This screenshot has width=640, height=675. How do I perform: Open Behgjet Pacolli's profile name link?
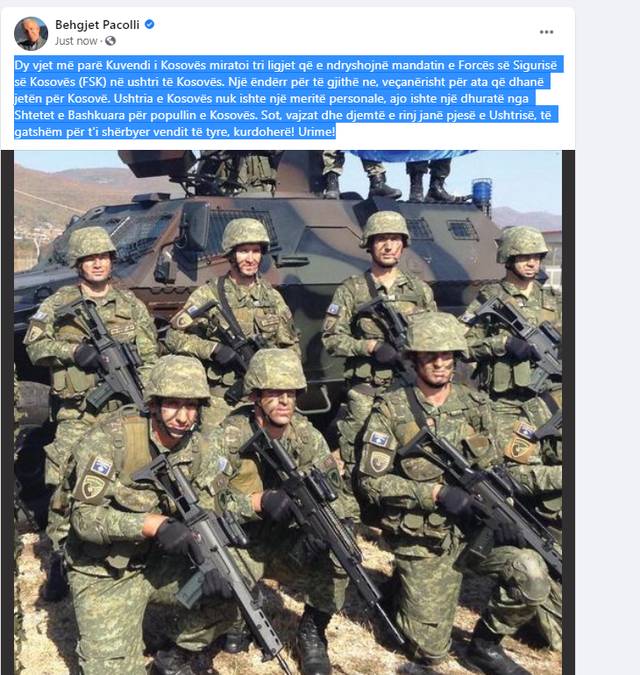click(x=97, y=25)
